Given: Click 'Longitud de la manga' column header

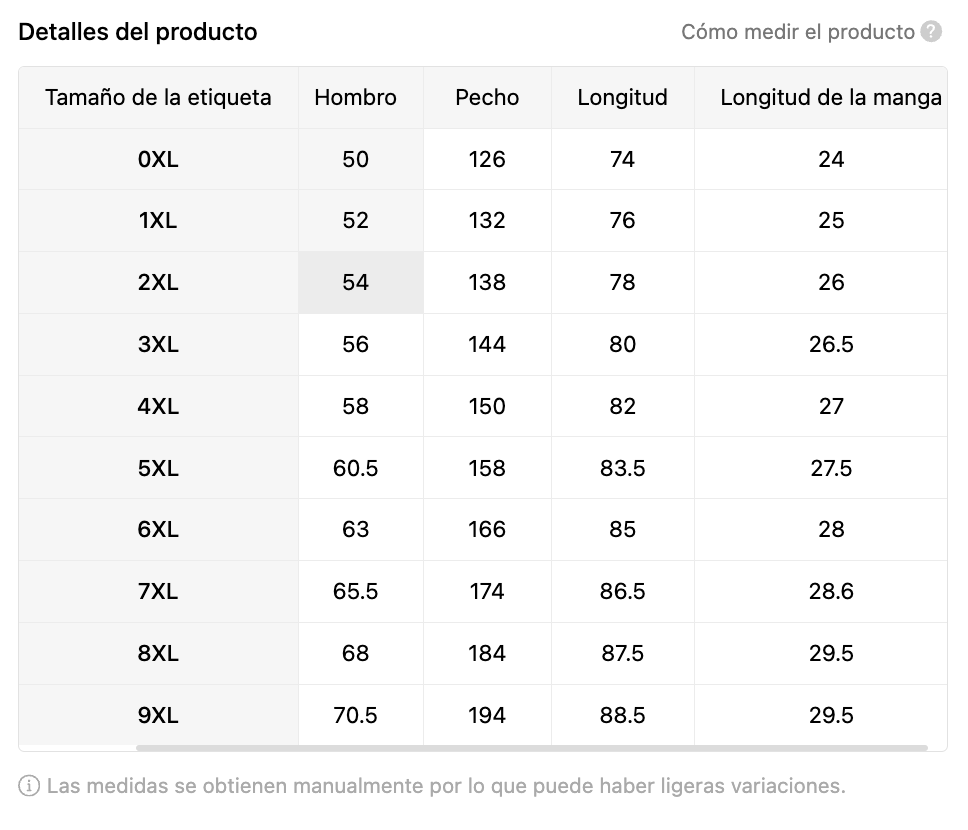Looking at the screenshot, I should point(830,97).
